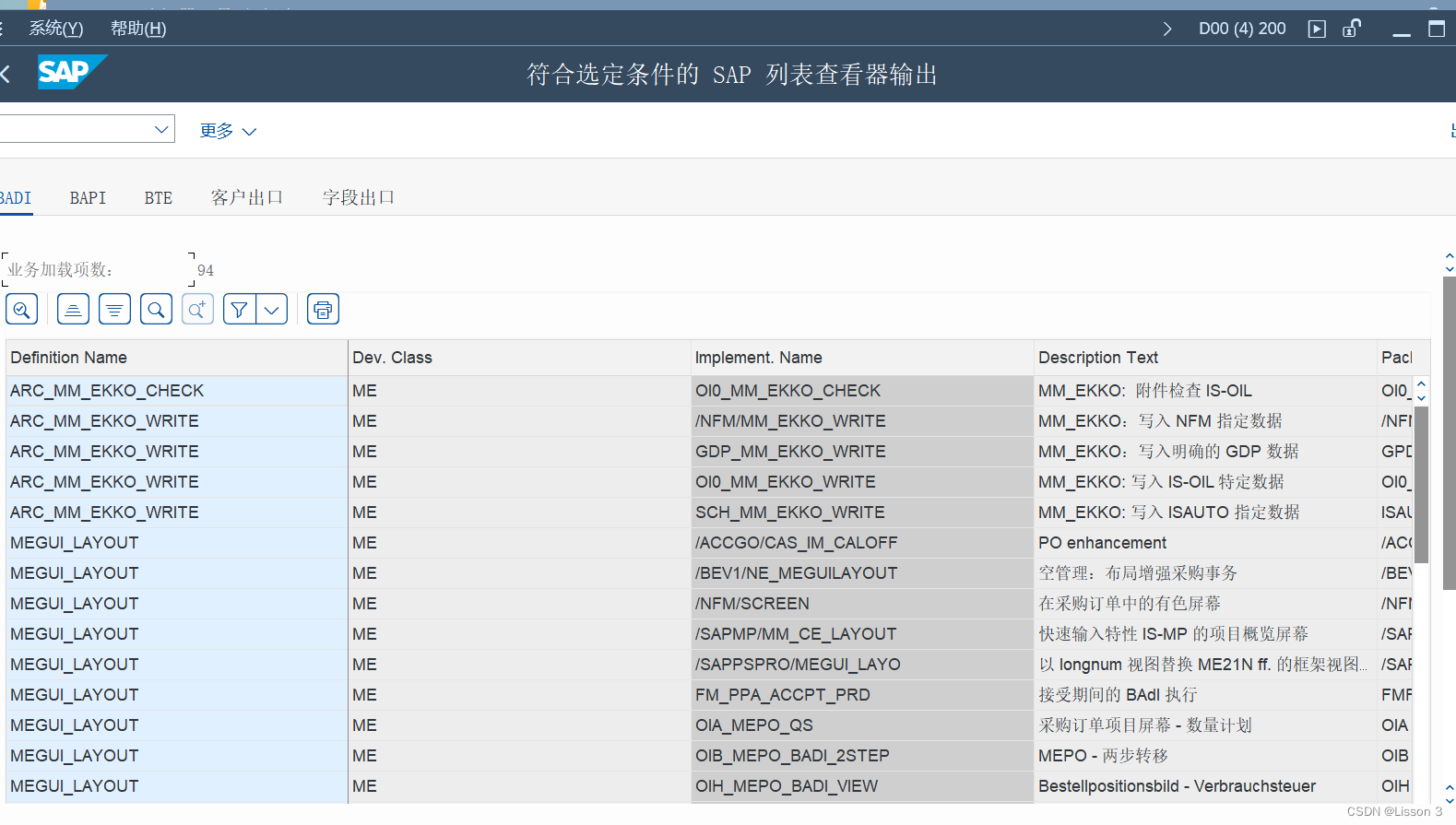Sort the list in descending order

click(114, 310)
